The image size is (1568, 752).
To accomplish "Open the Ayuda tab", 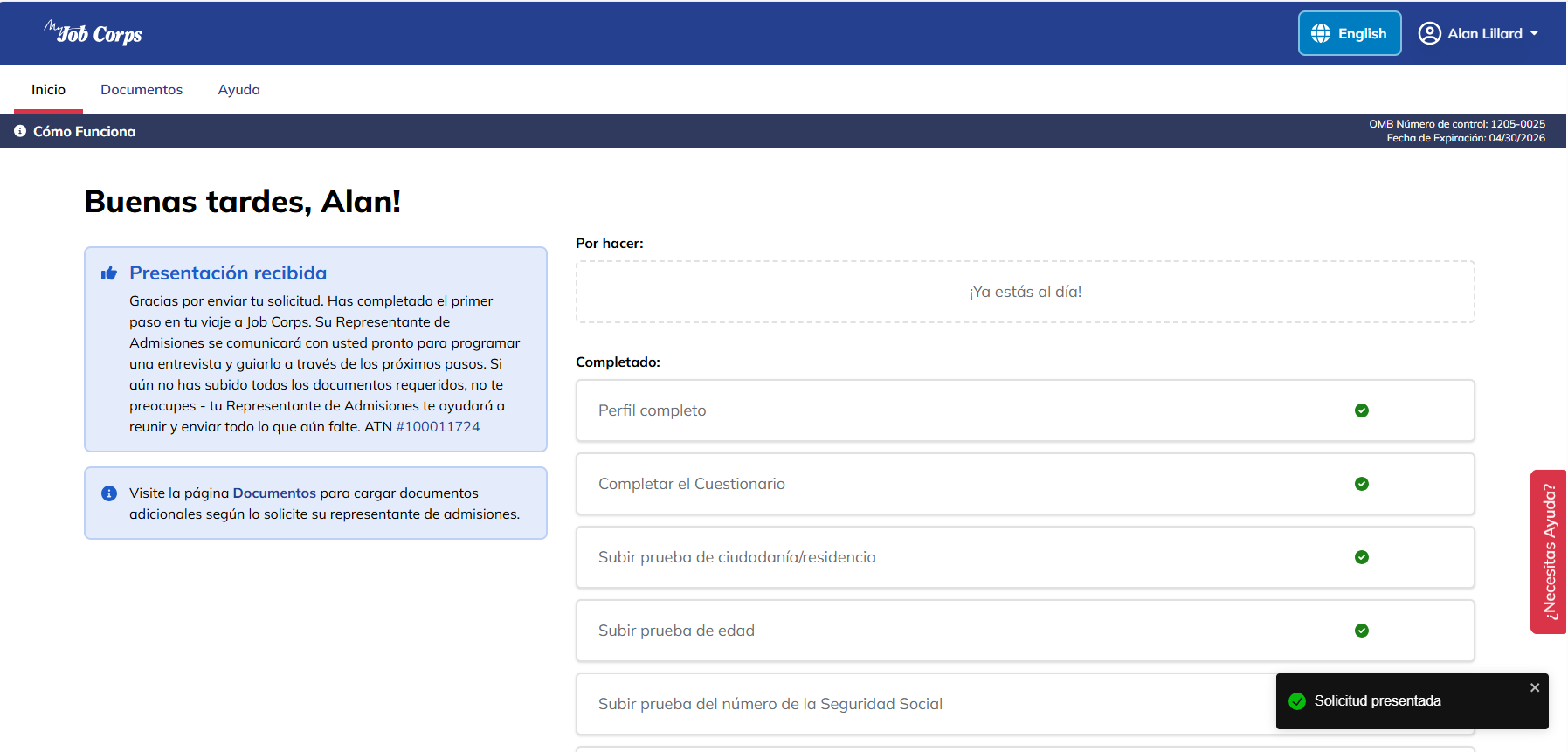I will [x=239, y=89].
